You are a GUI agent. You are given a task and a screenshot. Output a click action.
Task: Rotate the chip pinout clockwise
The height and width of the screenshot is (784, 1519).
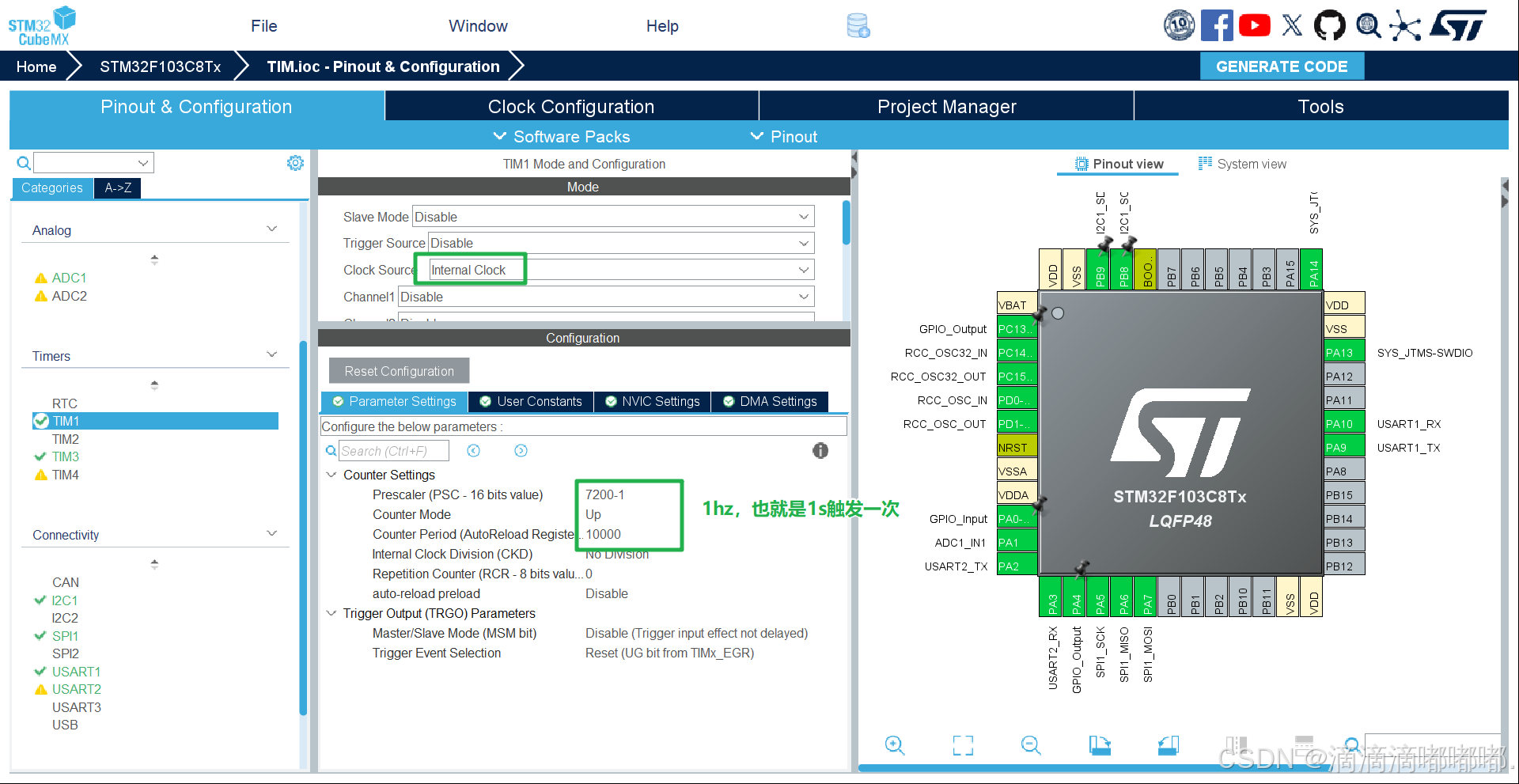[x=1100, y=744]
